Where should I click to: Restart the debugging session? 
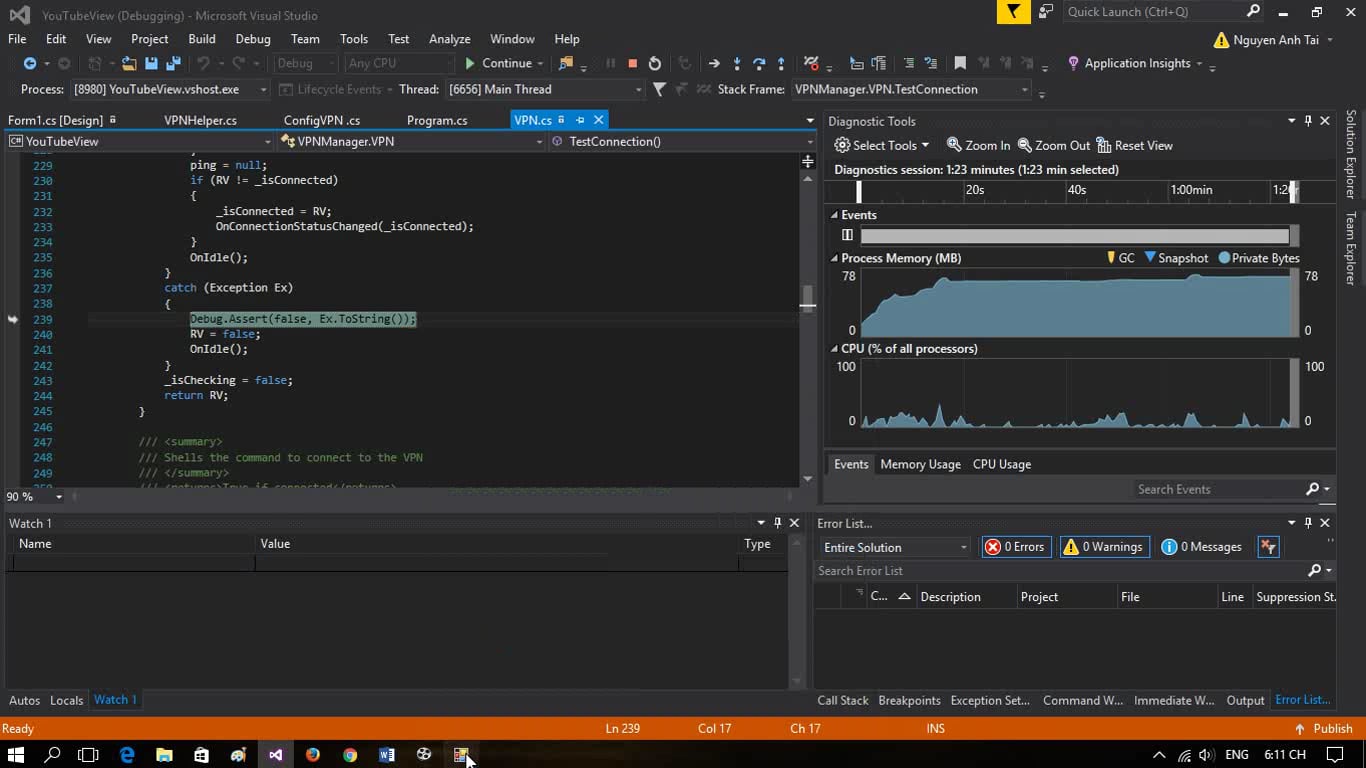(x=655, y=63)
